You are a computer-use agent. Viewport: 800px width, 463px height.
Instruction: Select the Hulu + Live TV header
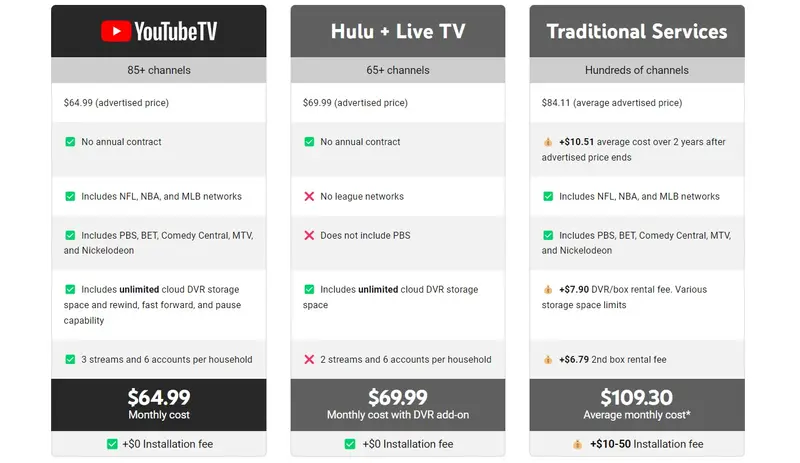(x=398, y=31)
